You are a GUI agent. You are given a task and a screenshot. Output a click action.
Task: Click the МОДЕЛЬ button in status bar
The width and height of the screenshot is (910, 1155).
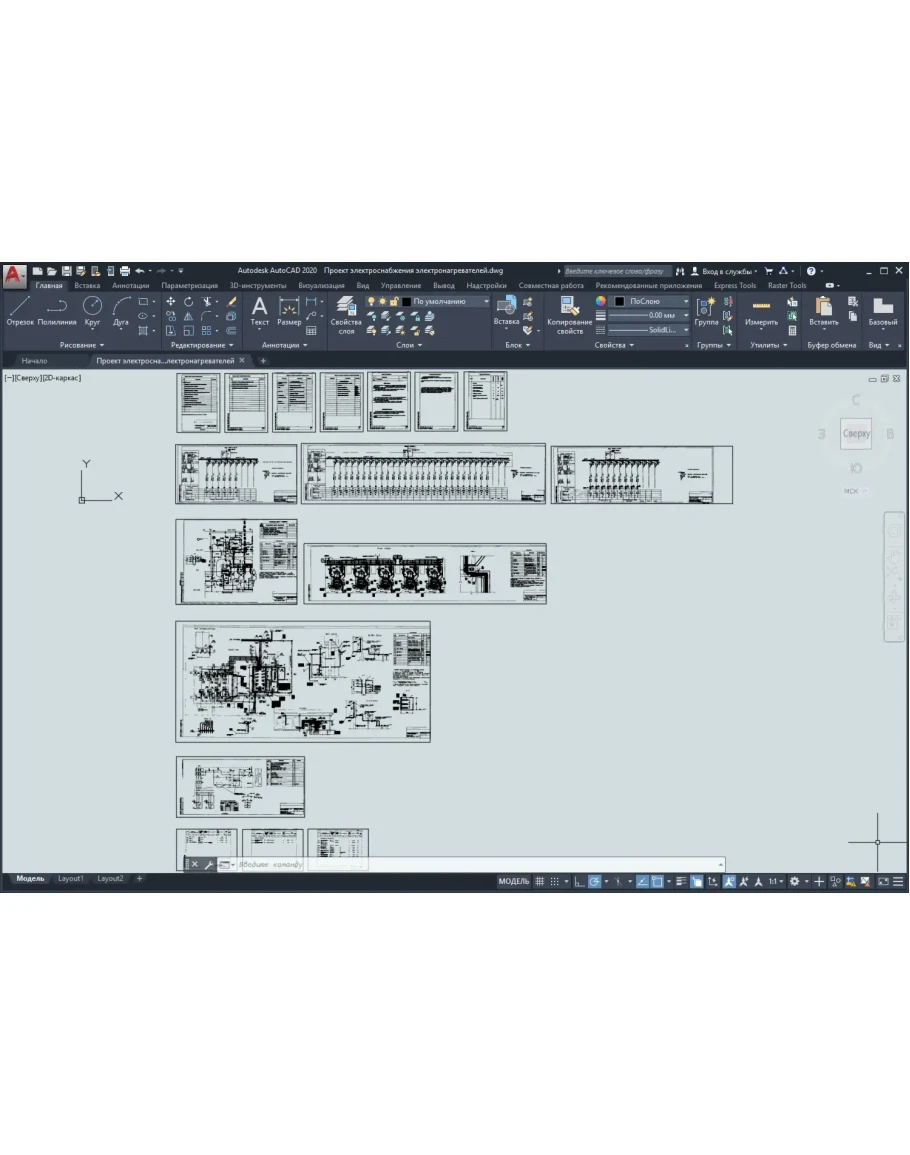coord(513,881)
